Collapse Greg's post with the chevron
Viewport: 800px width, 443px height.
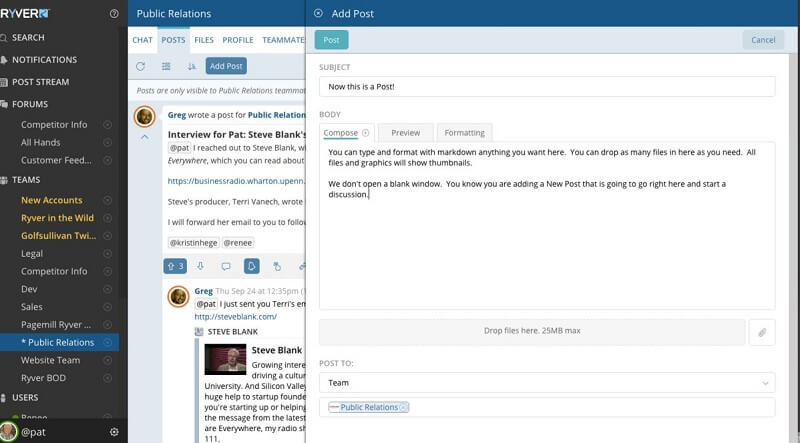(x=145, y=137)
